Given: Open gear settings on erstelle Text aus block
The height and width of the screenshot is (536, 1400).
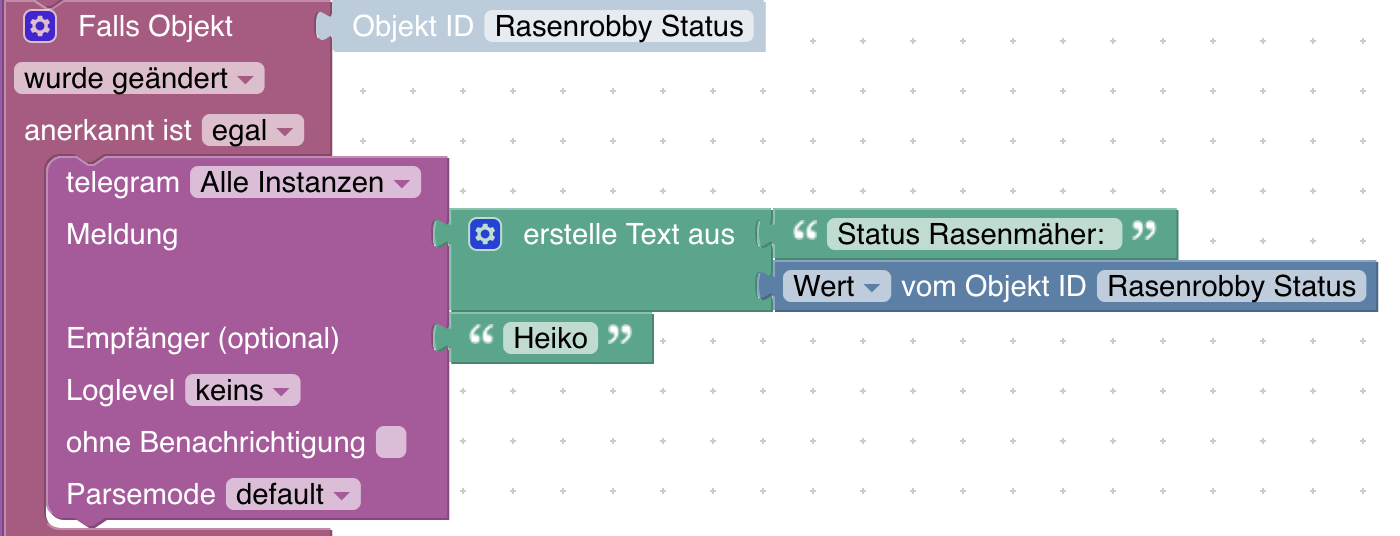Looking at the screenshot, I should (x=485, y=235).
